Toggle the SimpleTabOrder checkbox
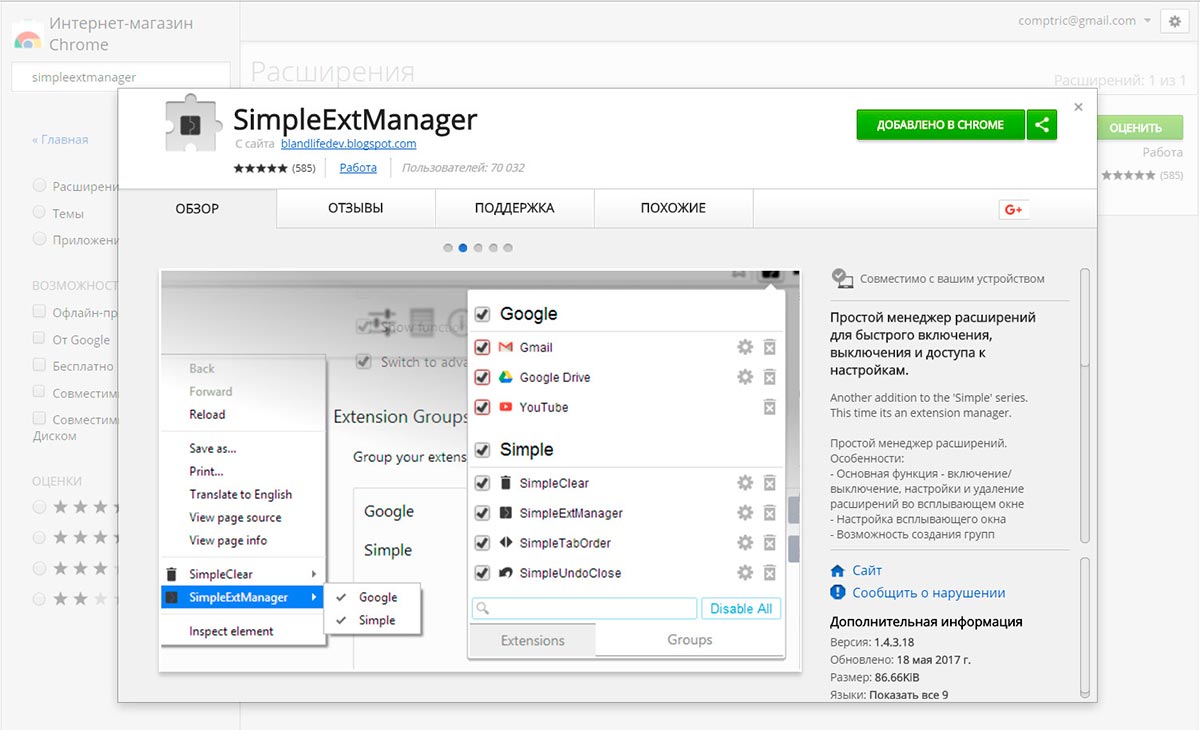Image resolution: width=1200 pixels, height=730 pixels. [482, 543]
